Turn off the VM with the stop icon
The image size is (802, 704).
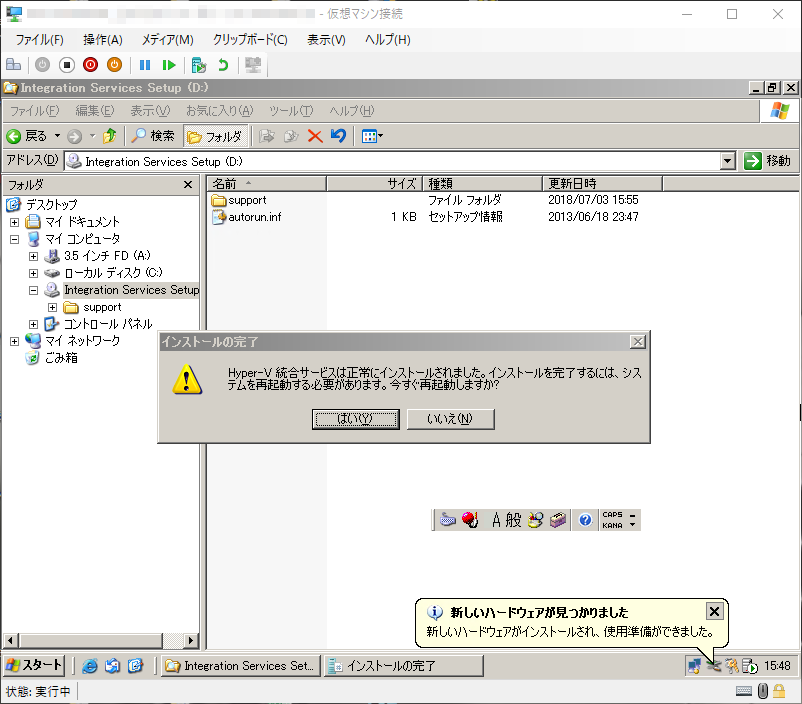[66, 65]
